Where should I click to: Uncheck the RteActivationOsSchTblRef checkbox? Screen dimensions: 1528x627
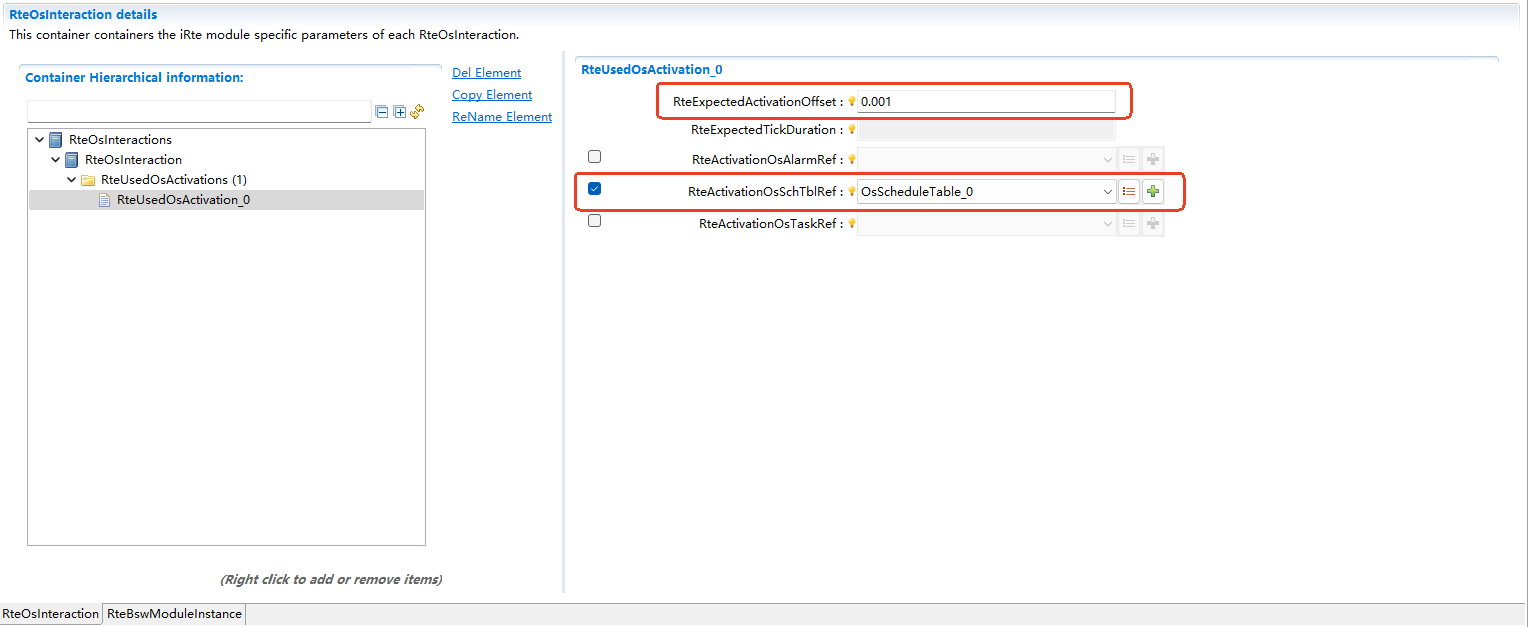[x=595, y=189]
